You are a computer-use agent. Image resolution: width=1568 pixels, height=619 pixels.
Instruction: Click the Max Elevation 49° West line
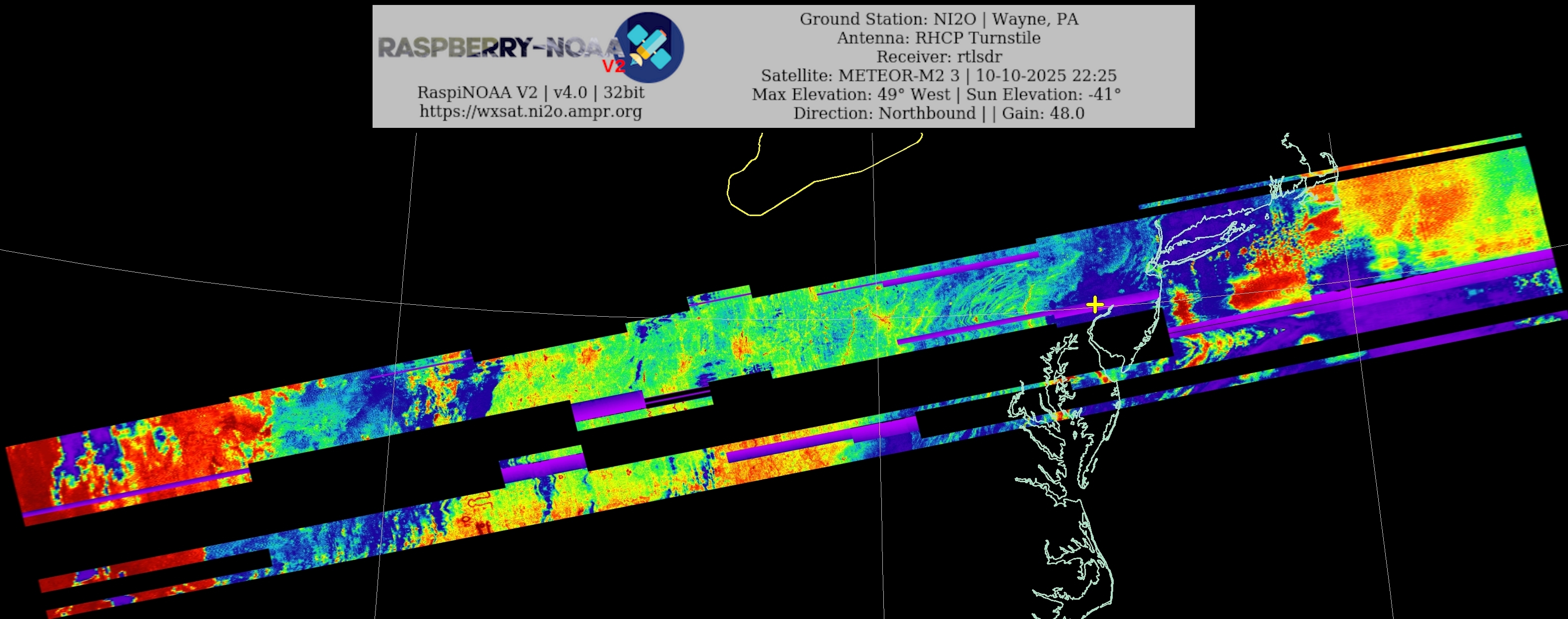pyautogui.click(x=936, y=94)
